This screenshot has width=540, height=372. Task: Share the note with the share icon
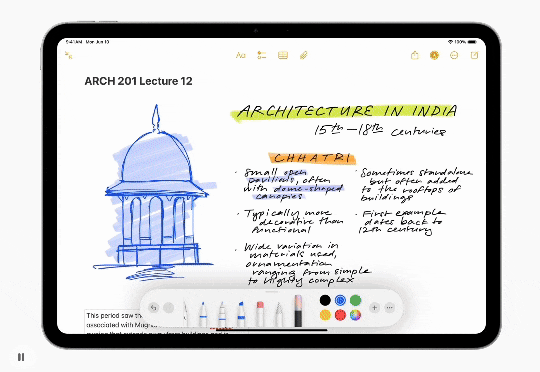(x=415, y=55)
